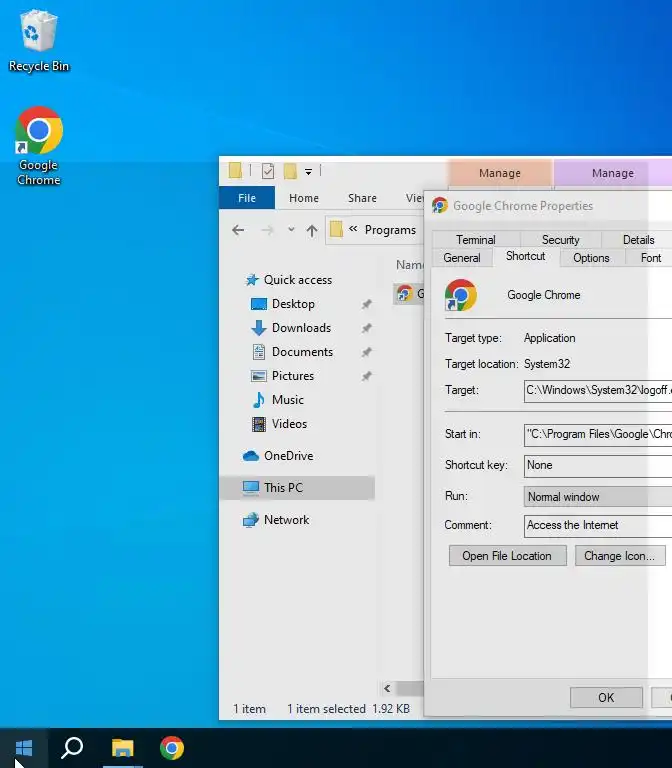Click OK in Chrome Properties dialog
Image resolution: width=672 pixels, height=768 pixels.
click(x=606, y=697)
